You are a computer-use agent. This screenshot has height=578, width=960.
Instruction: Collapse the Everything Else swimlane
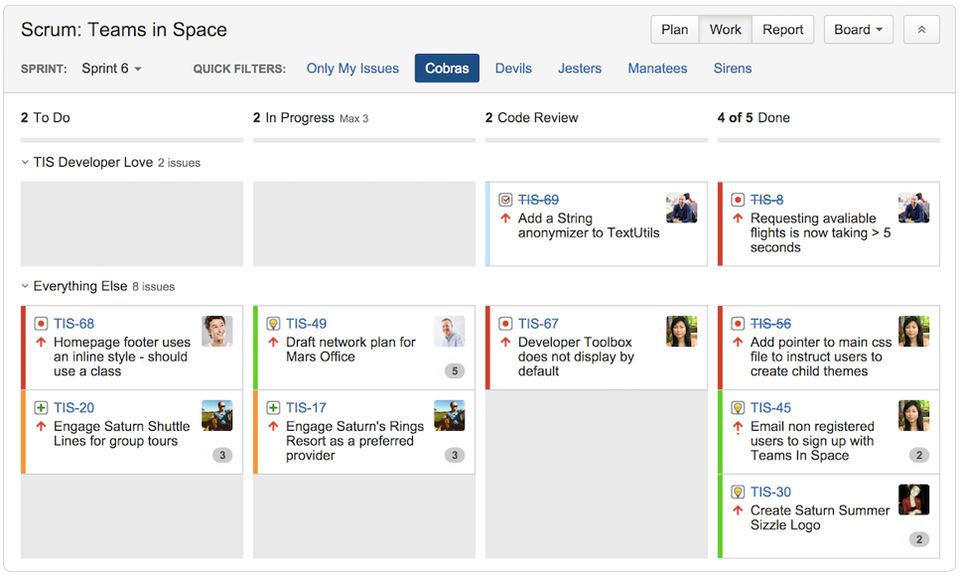pyautogui.click(x=25, y=286)
